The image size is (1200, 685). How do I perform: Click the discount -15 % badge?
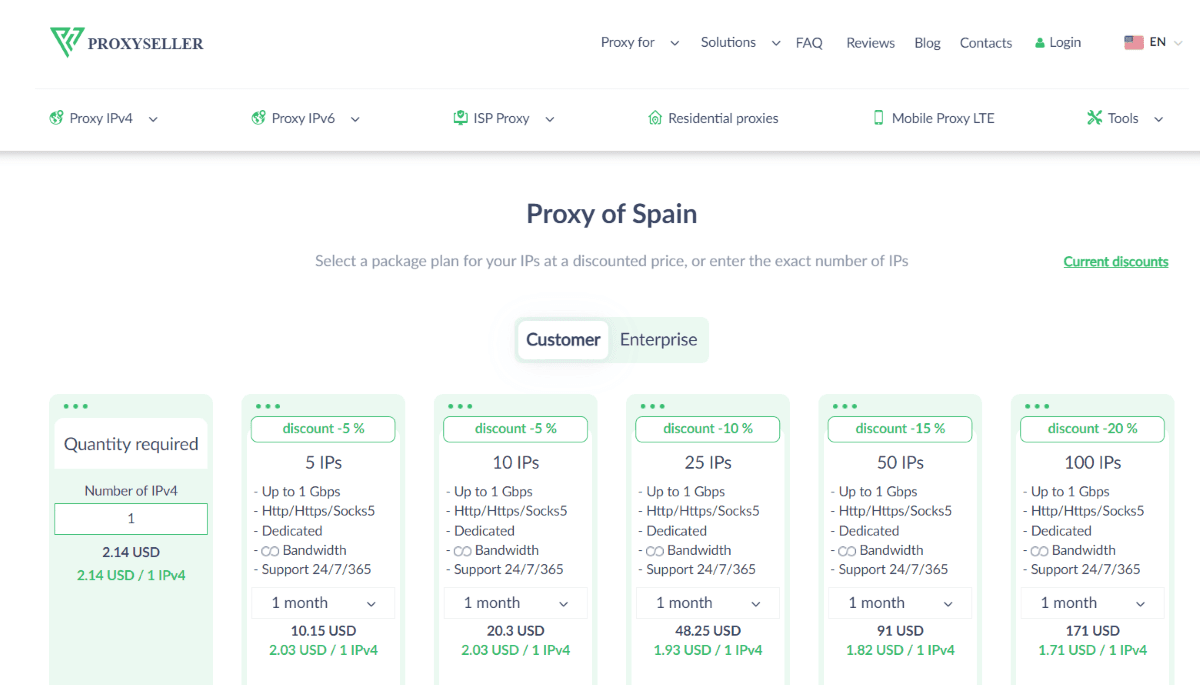(900, 429)
